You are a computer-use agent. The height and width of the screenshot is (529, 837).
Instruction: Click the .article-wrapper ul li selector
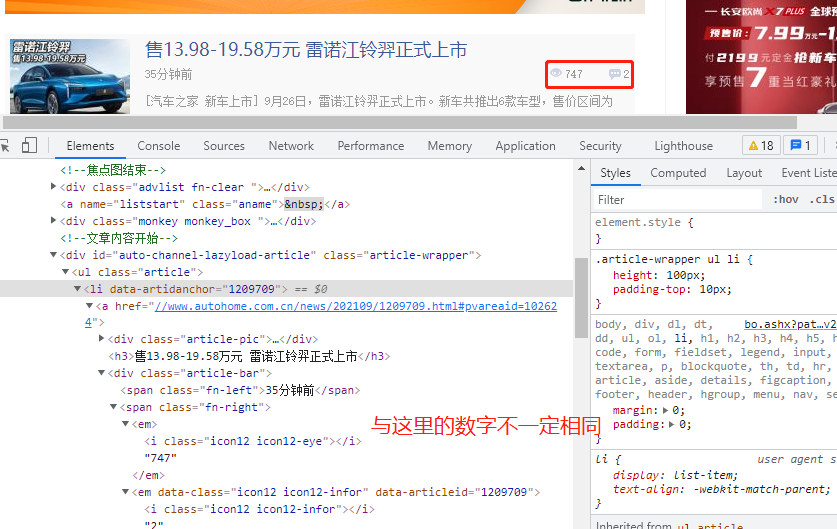667,259
